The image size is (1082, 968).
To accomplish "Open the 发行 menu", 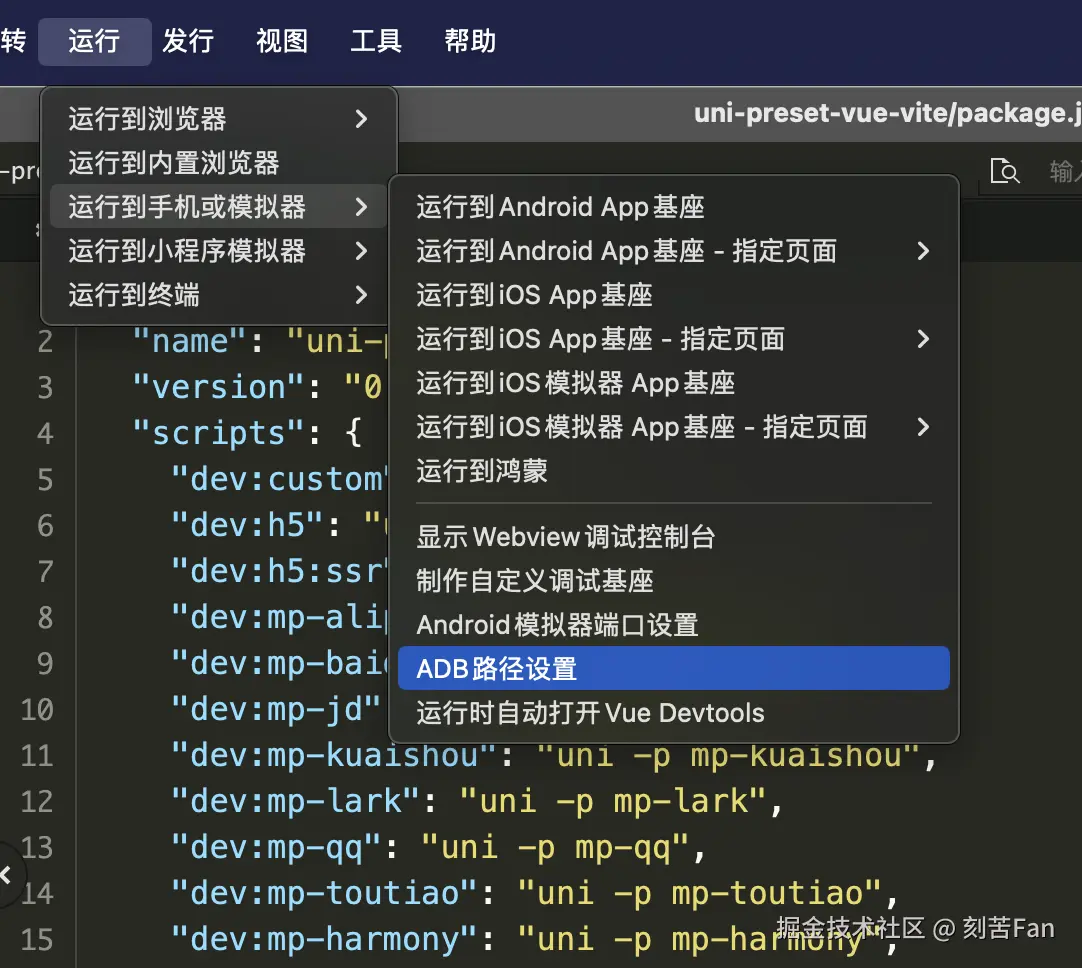I will click(187, 41).
